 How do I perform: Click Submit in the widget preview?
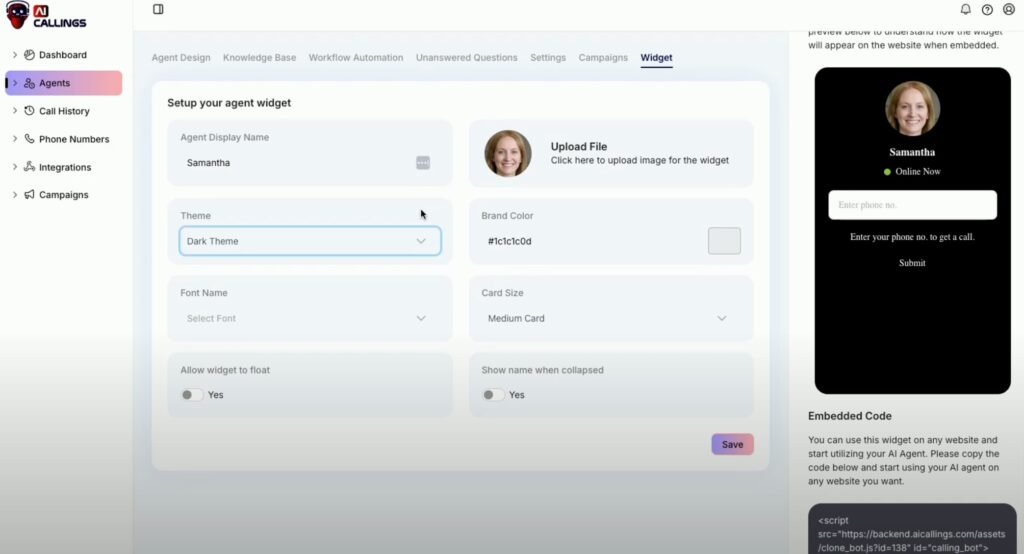click(912, 263)
